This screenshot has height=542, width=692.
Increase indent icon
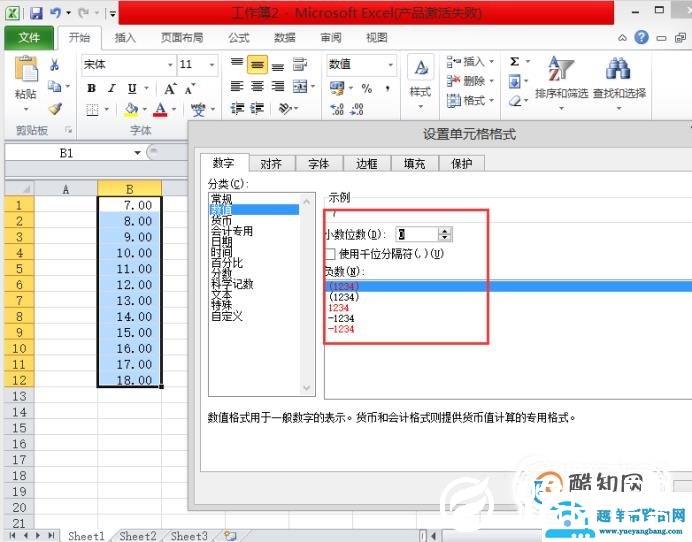[x=257, y=108]
